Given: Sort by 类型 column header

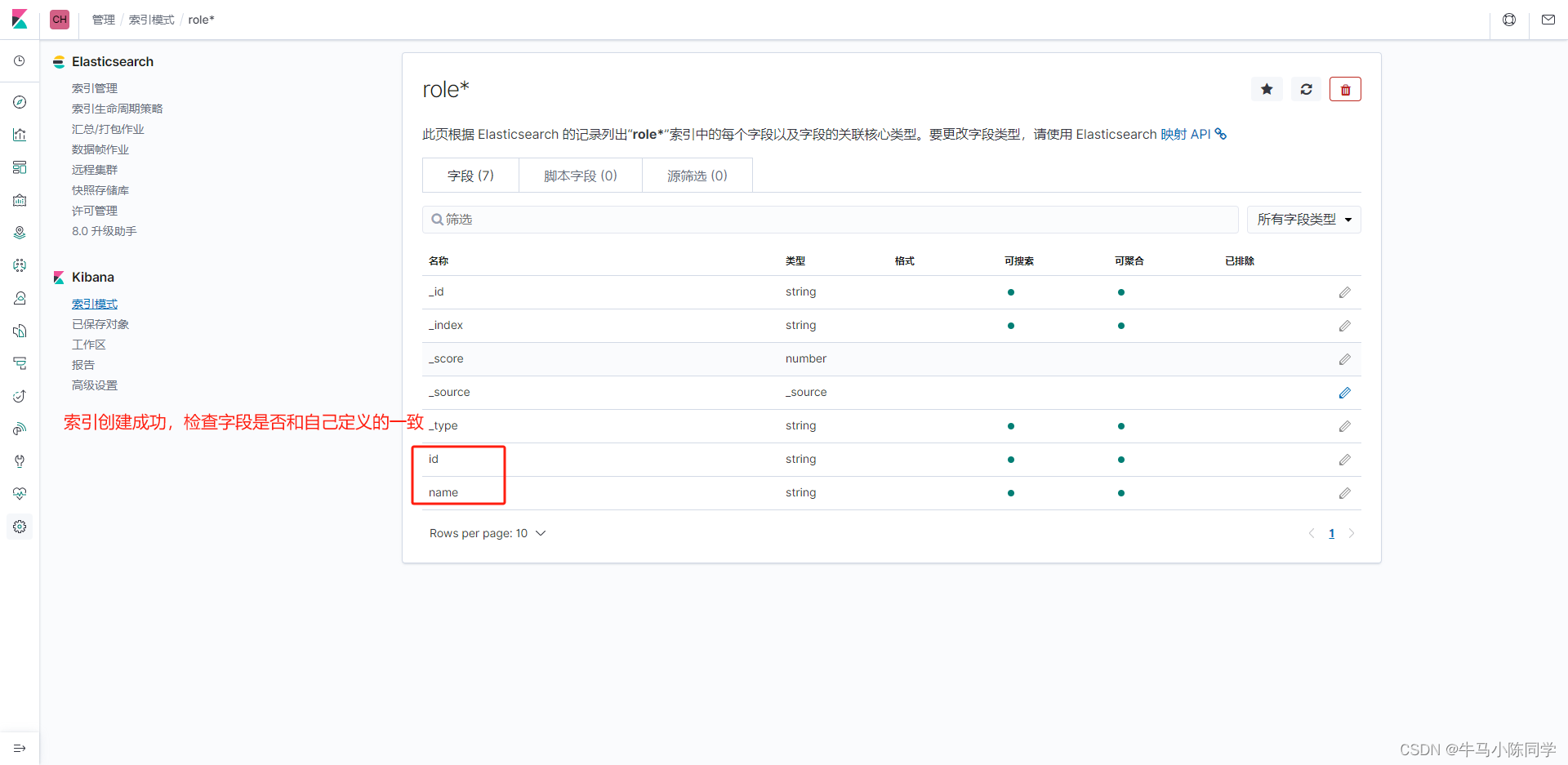Looking at the screenshot, I should click(x=795, y=261).
